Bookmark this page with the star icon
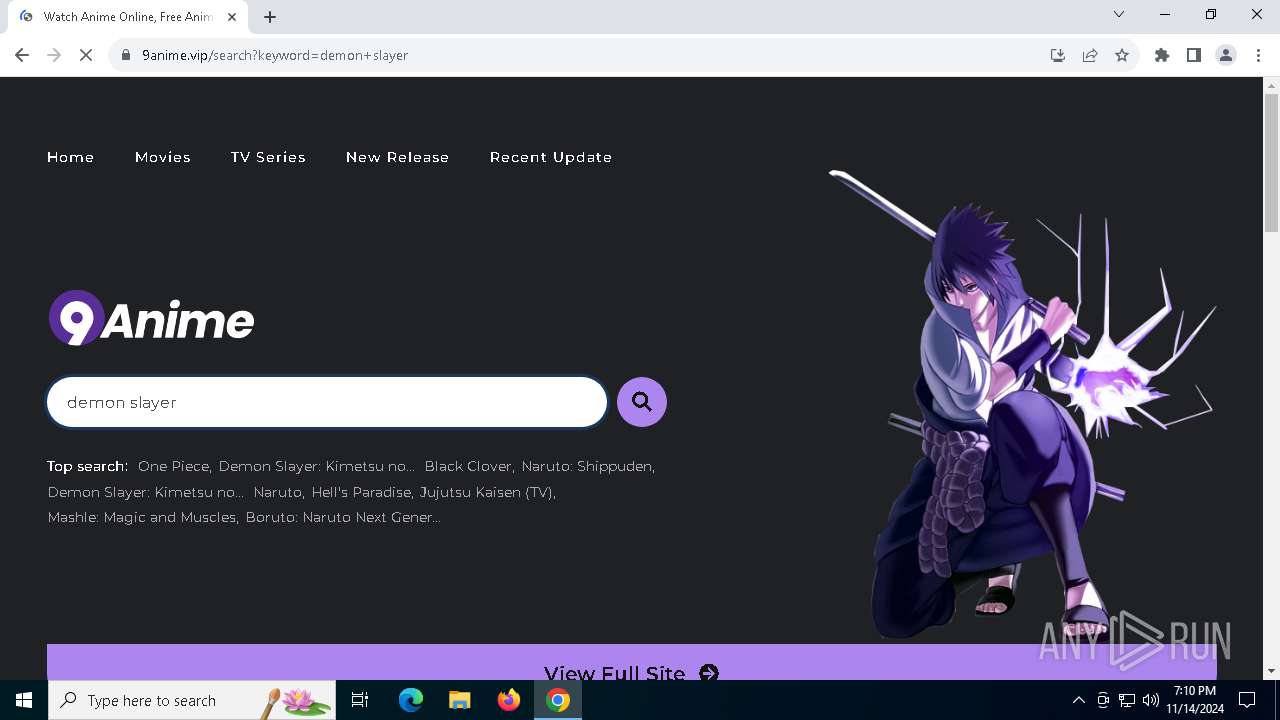Viewport: 1280px width, 720px height. (x=1122, y=55)
